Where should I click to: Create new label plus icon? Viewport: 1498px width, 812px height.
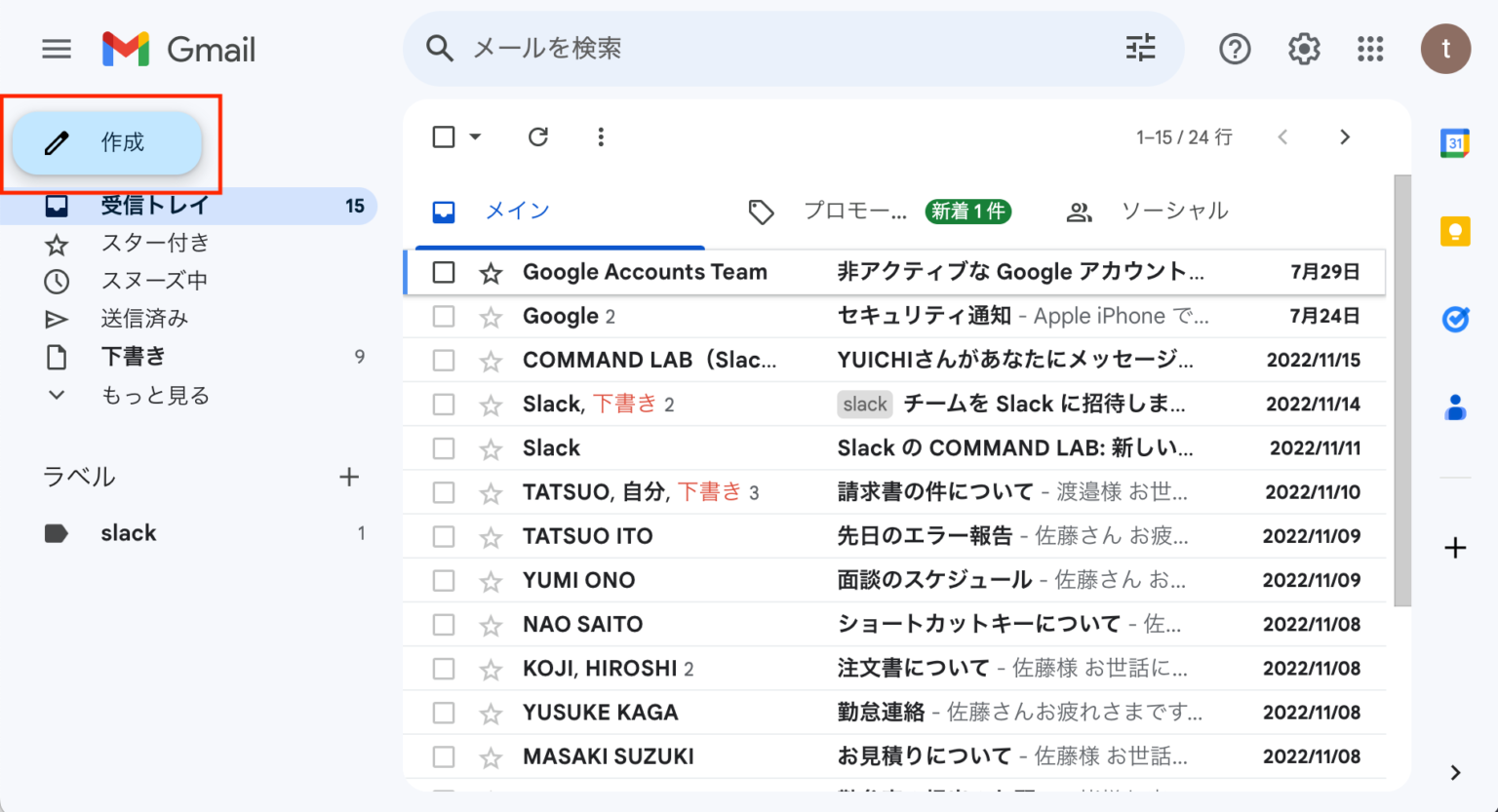(349, 477)
